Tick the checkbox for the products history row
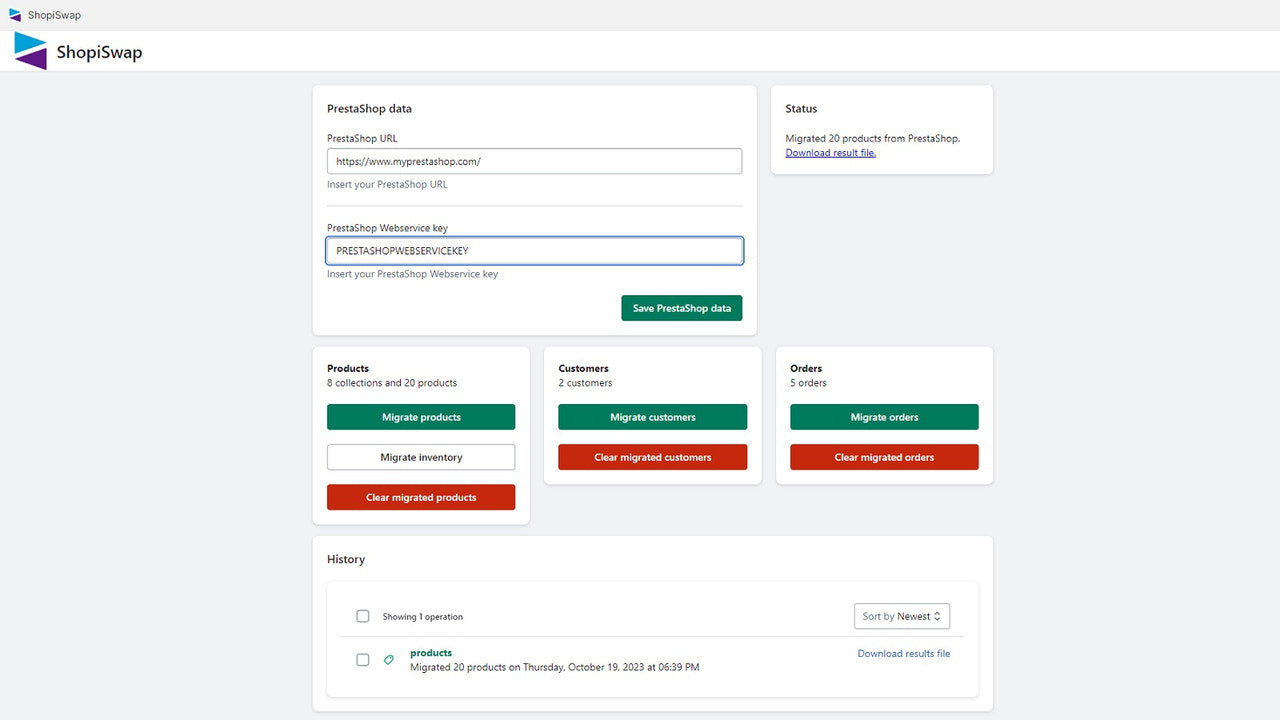Screen dimensions: 1280x720 [363, 660]
